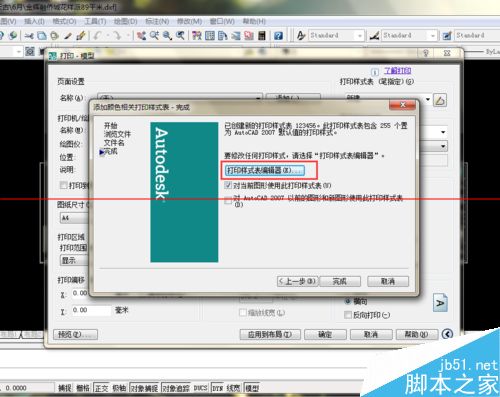Click the Text Style icon
The width and height of the screenshot is (500, 397).
click(301, 35)
